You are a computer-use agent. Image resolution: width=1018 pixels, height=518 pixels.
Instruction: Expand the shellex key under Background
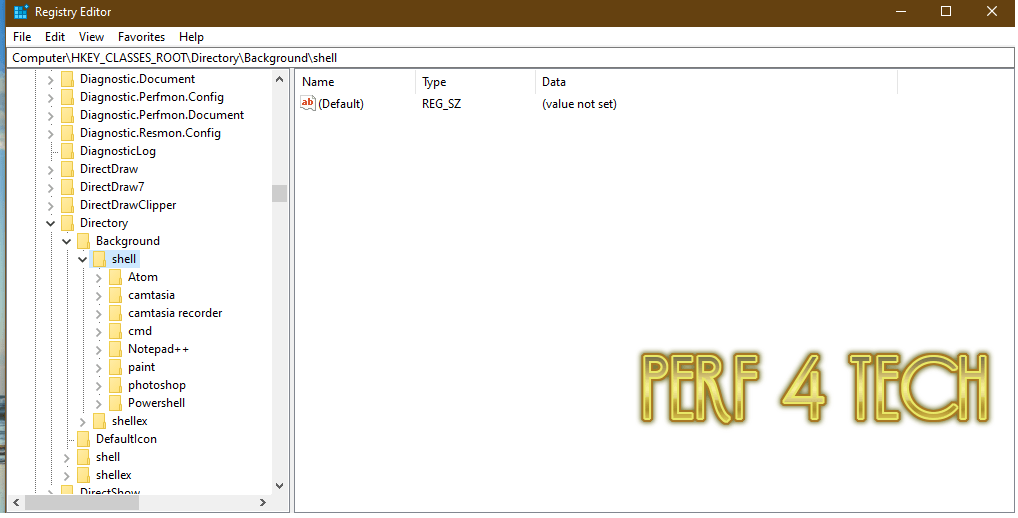click(x=82, y=422)
